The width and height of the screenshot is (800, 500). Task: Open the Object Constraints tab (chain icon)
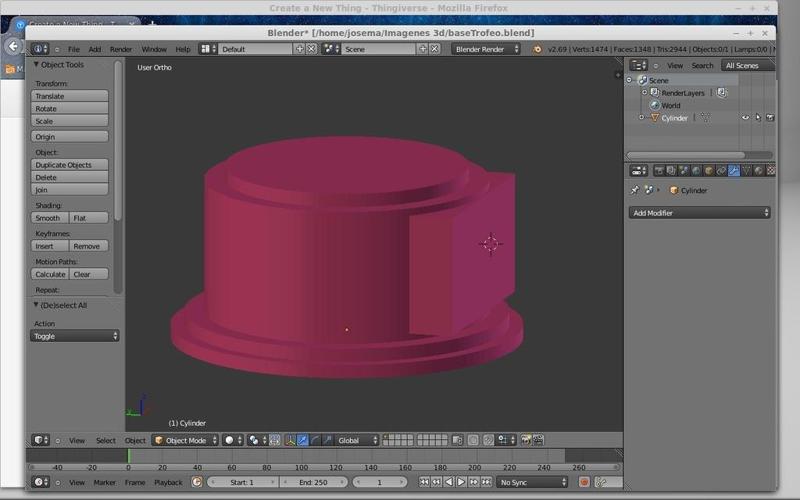721,171
